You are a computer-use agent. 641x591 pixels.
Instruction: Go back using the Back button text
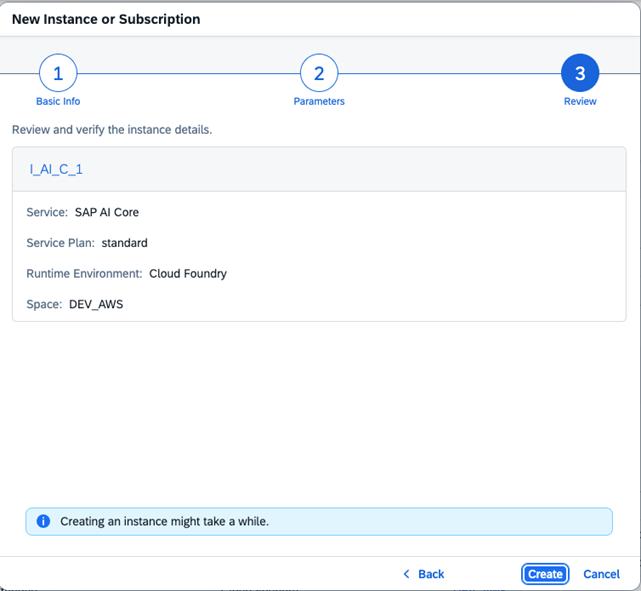point(431,574)
